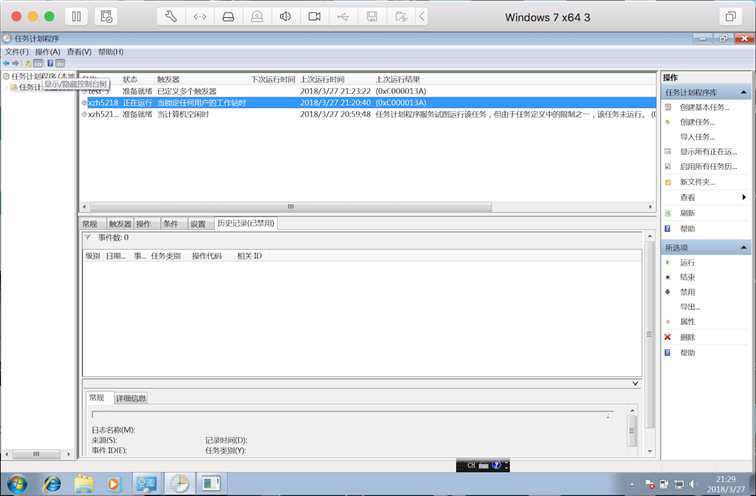Click the network arrows icon in the VM toolbar
Screen dimensions: 756x496
[200, 17]
